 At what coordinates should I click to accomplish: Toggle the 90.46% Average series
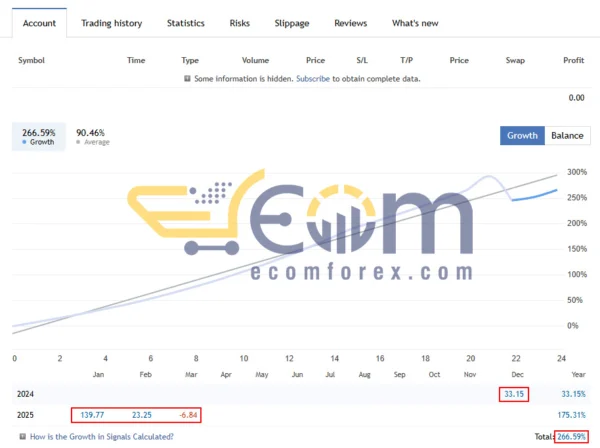(x=91, y=137)
